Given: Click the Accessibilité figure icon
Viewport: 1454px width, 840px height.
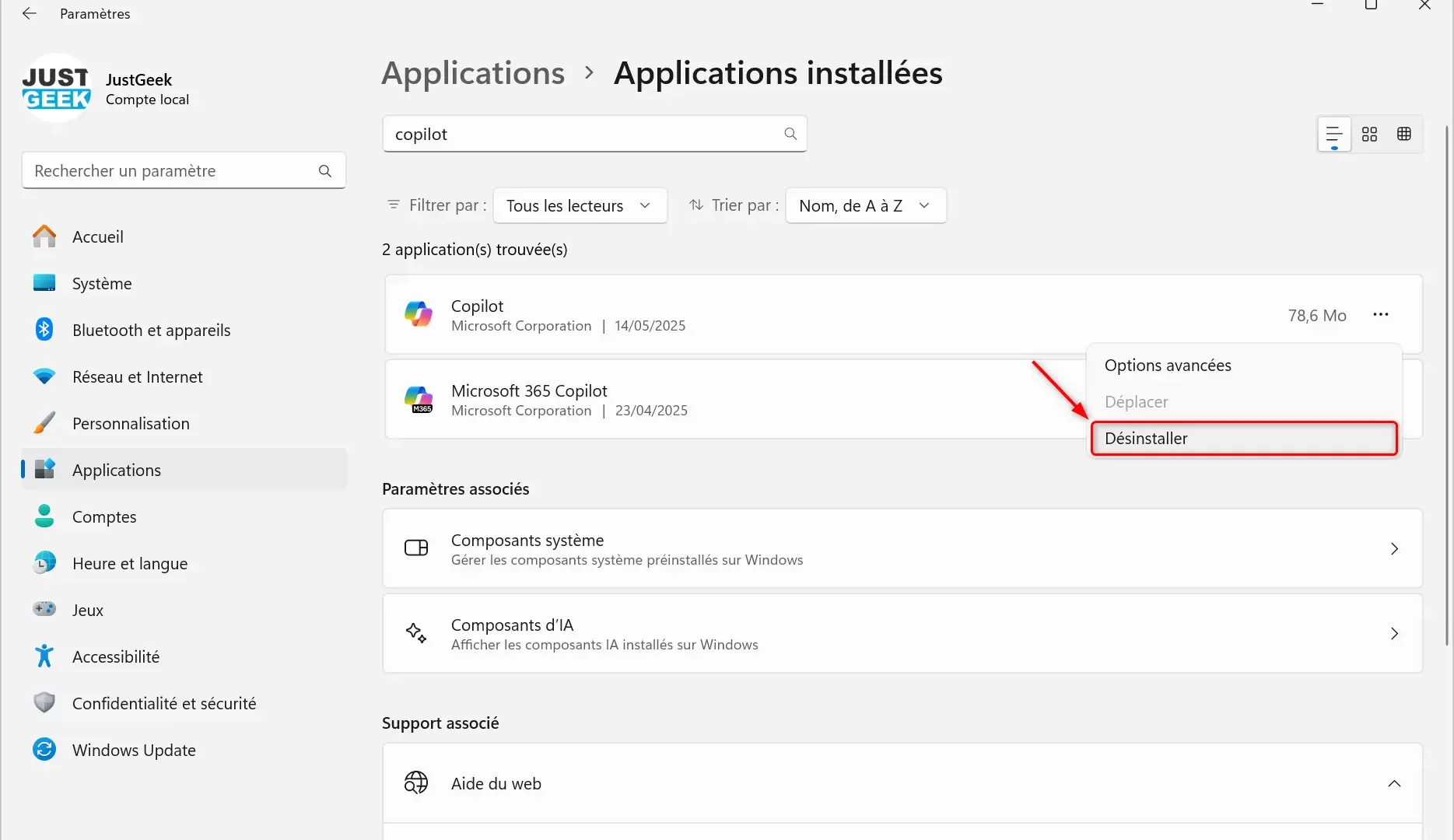Looking at the screenshot, I should 44,656.
